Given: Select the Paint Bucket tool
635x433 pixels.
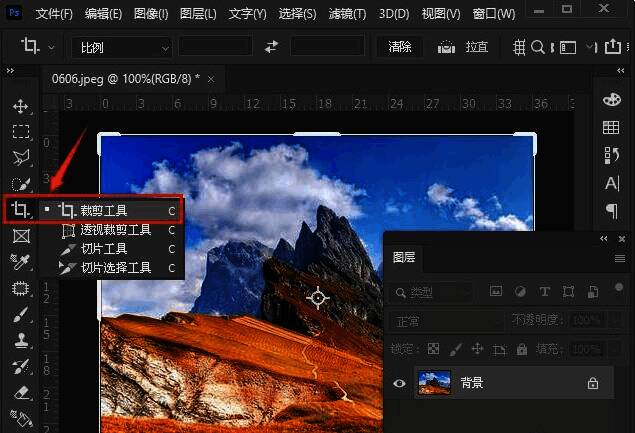Looking at the screenshot, I should pos(21,419).
